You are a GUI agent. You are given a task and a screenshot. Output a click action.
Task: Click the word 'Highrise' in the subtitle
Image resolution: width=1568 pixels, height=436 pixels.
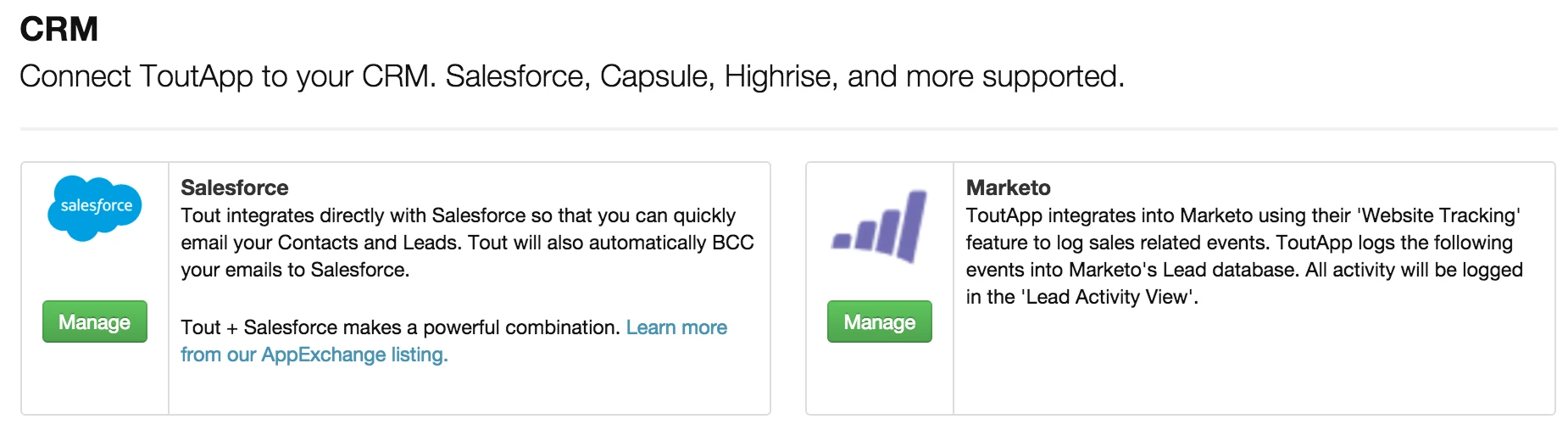coord(780,76)
